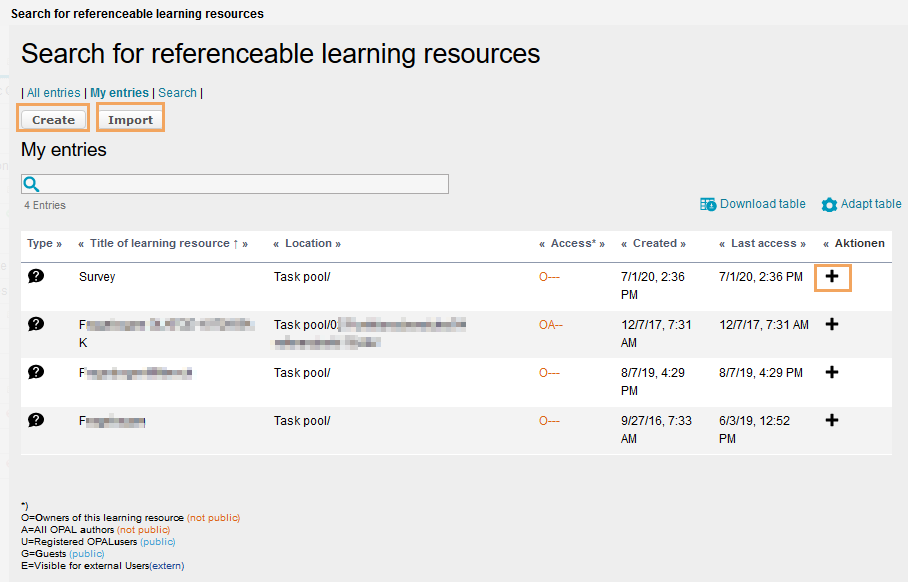Click the Download table icon
The image size is (908, 582).
tap(708, 204)
